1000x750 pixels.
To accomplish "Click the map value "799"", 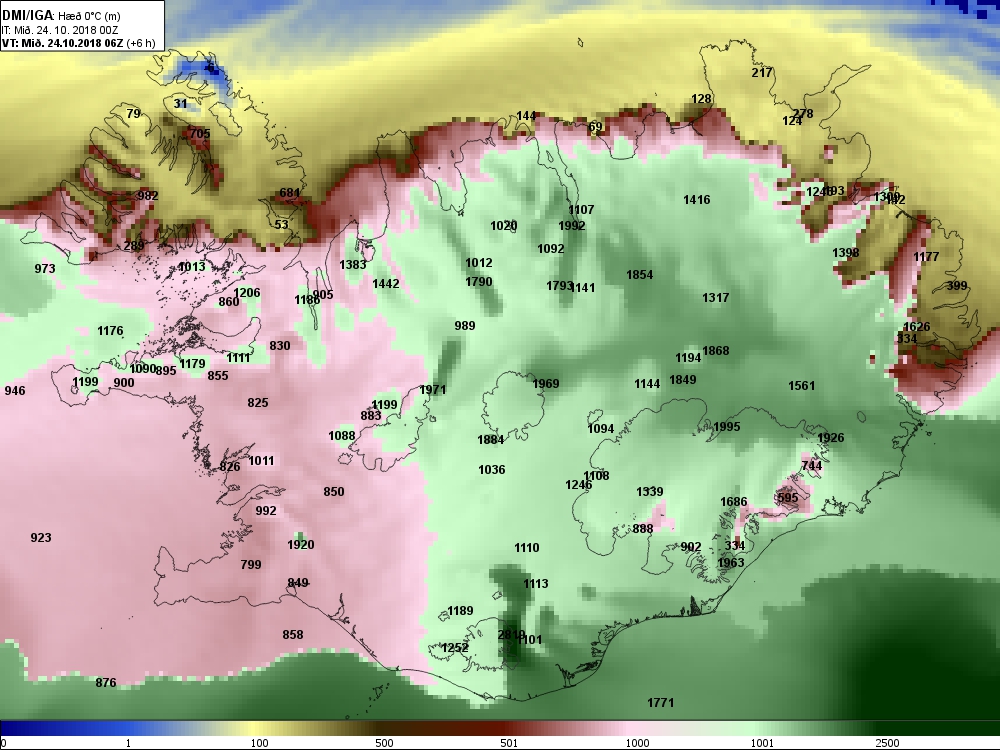I will click(251, 564).
